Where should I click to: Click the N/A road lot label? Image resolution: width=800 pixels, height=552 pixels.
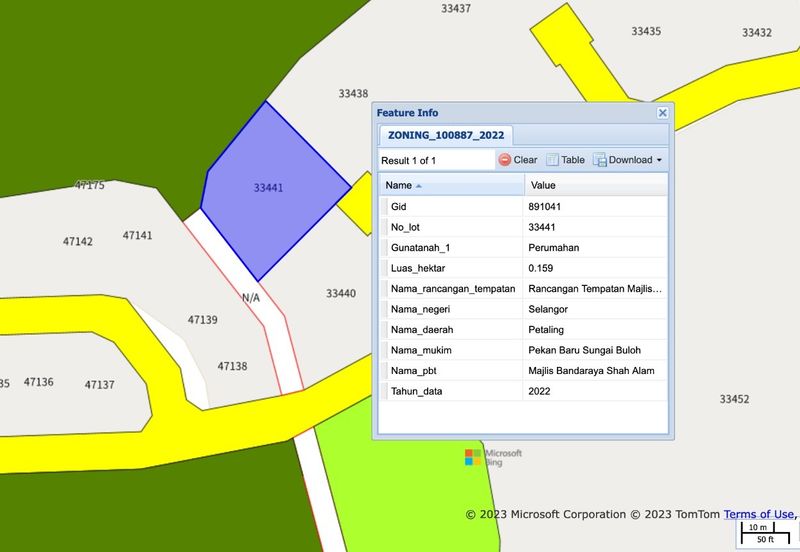click(251, 298)
